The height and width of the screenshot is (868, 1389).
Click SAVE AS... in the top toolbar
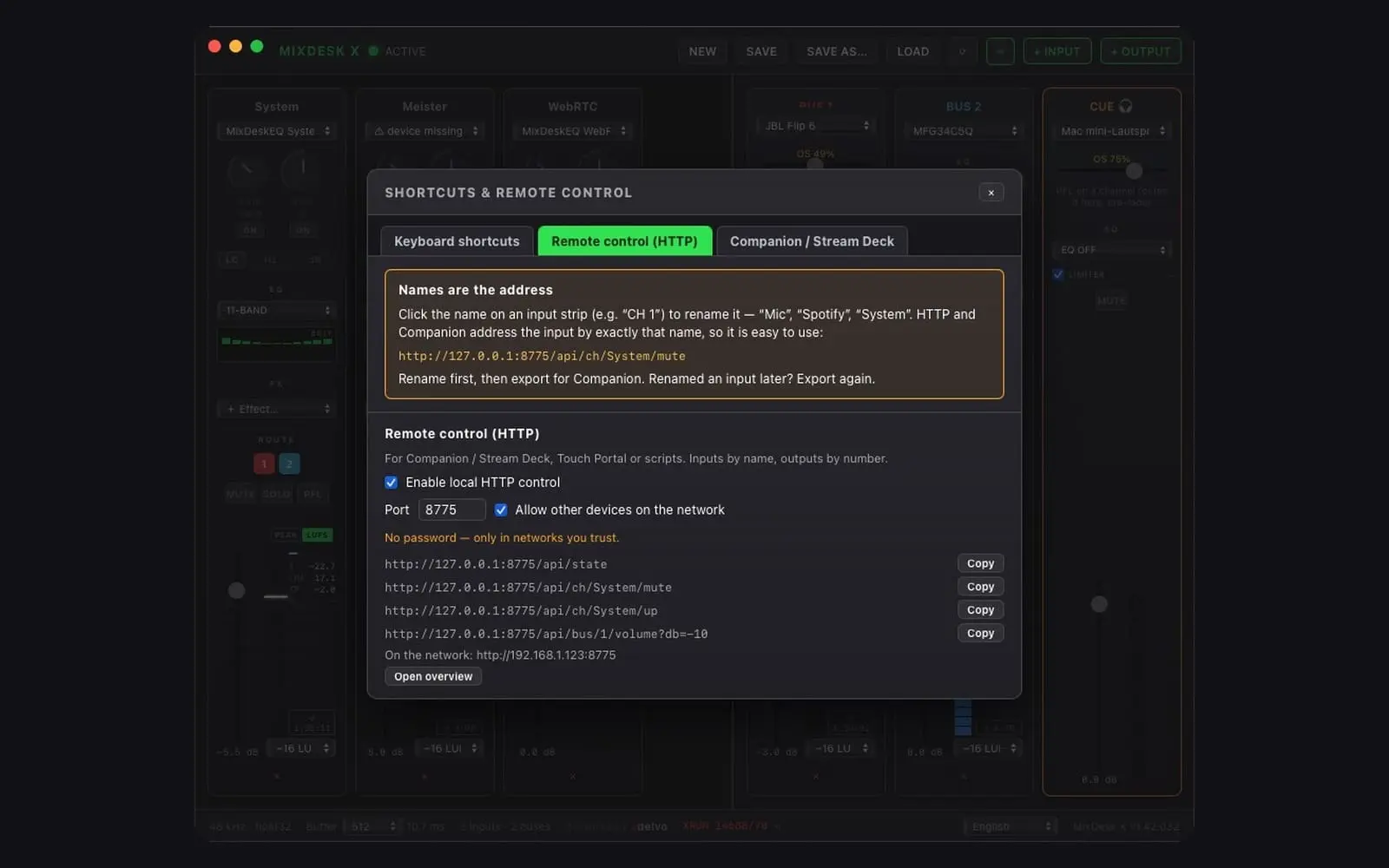pyautogui.click(x=836, y=51)
